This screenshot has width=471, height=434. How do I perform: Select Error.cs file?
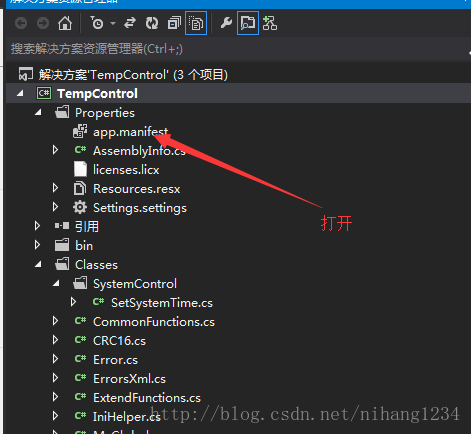pyautogui.click(x=115, y=360)
